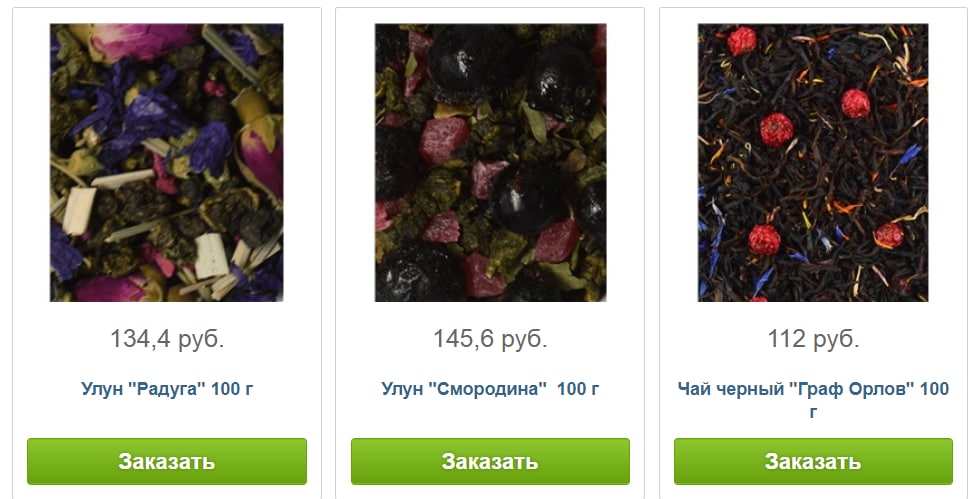Open the Улун "Радуга" product photo
The width and height of the screenshot is (969, 499).
click(x=166, y=163)
